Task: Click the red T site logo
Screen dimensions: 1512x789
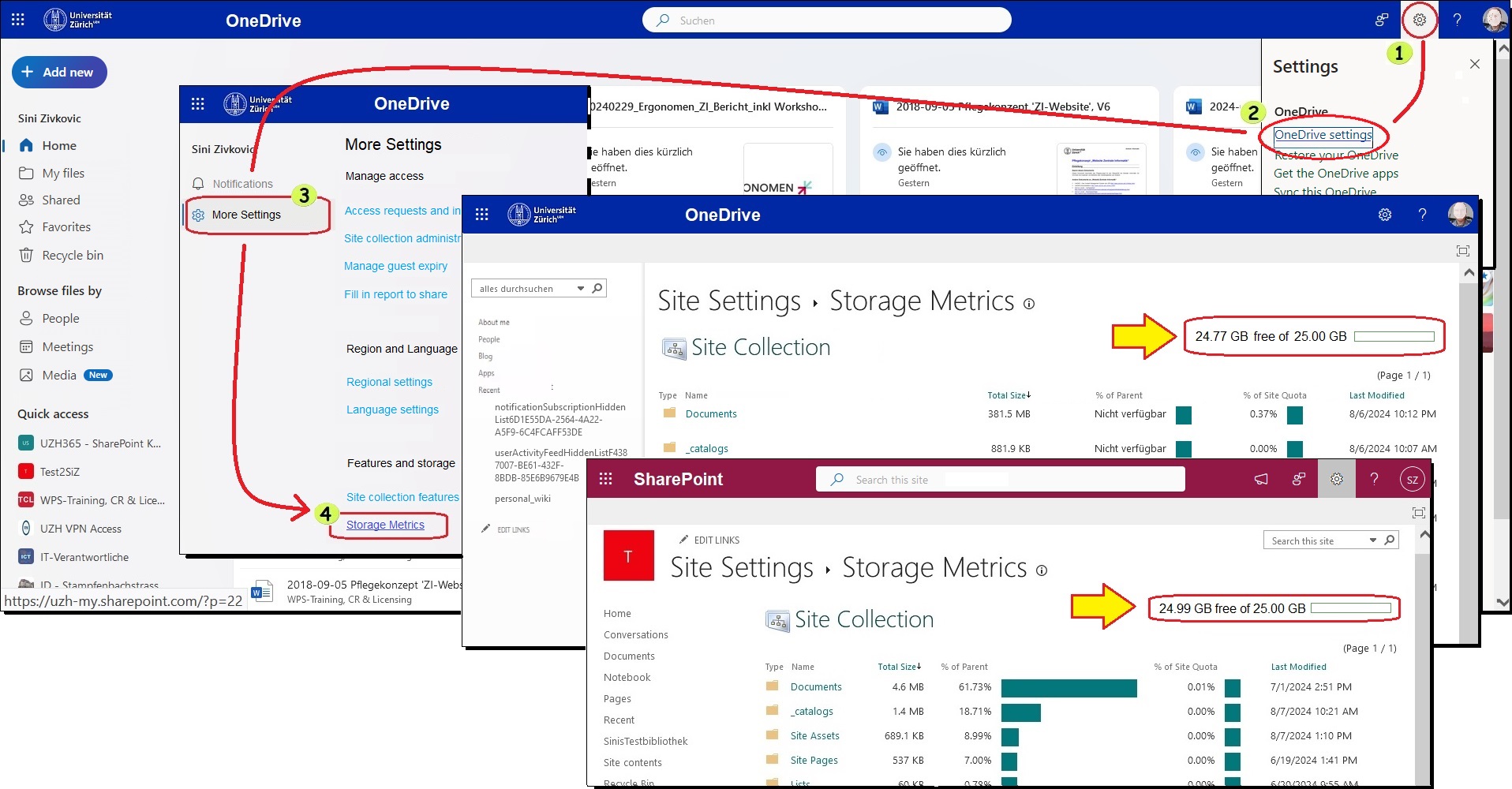Action: pos(628,555)
